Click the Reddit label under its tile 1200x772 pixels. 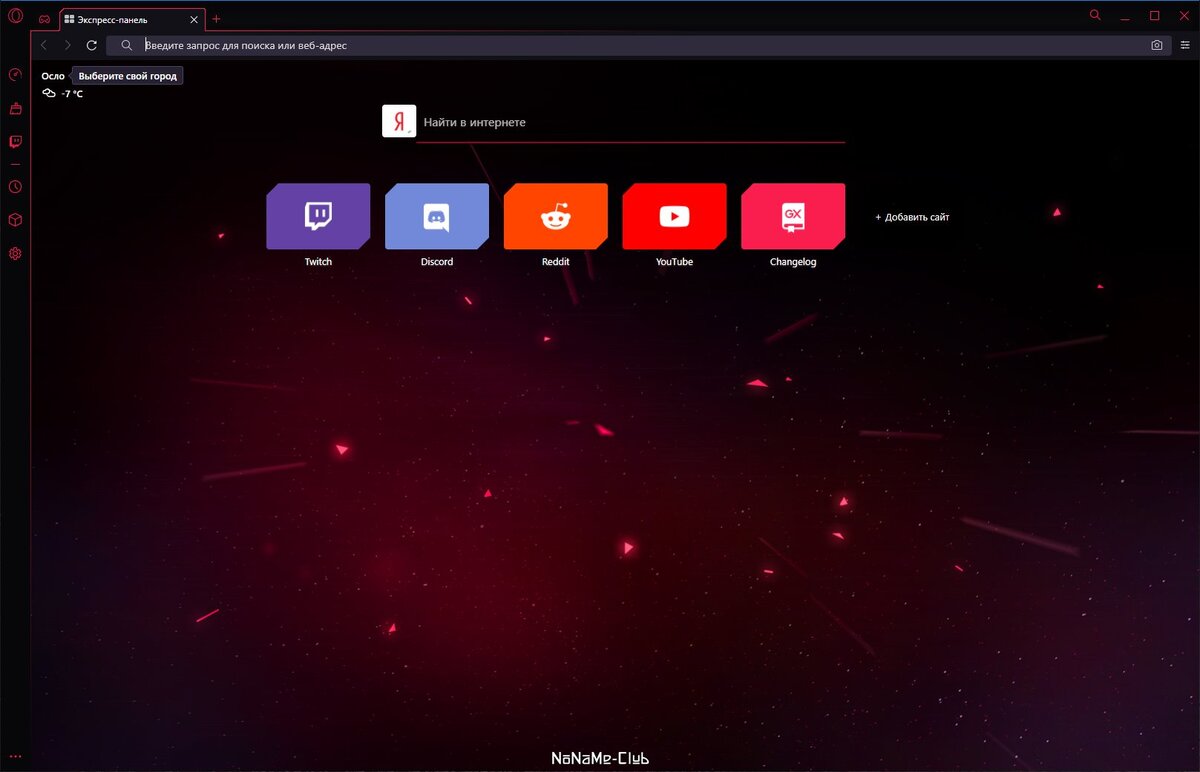pos(555,262)
